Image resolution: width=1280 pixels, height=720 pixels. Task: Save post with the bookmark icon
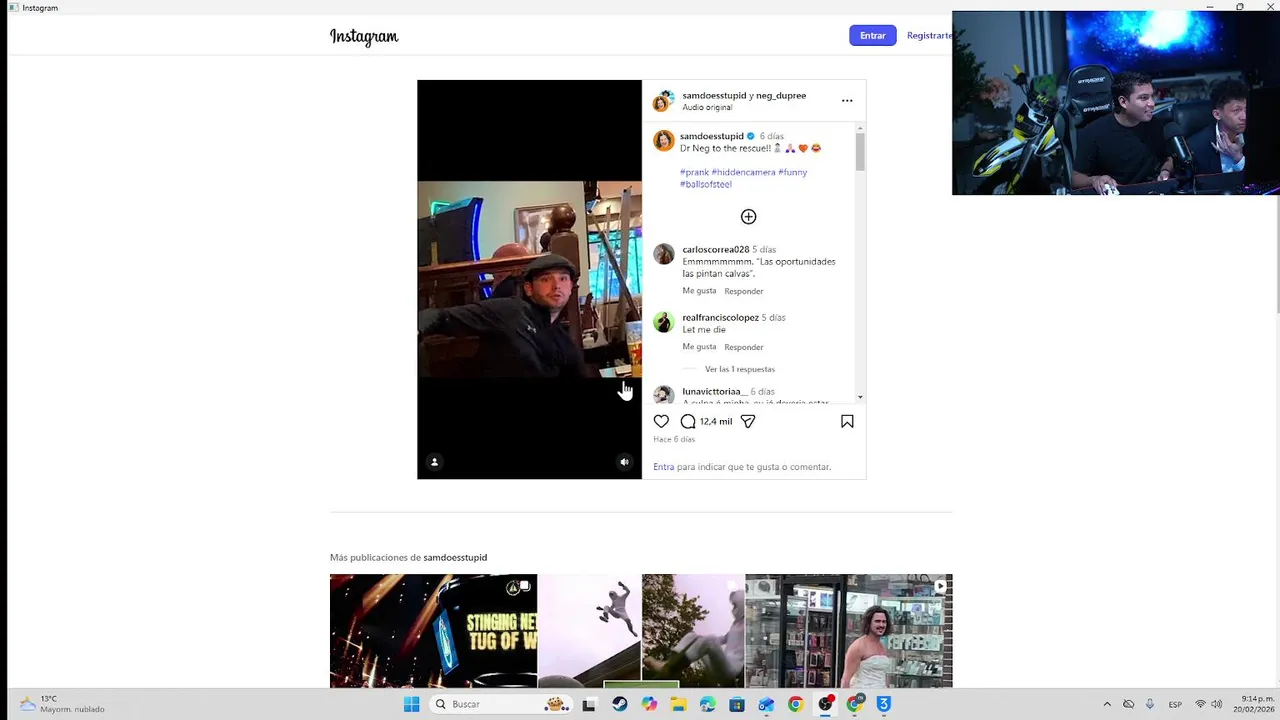pyautogui.click(x=847, y=422)
